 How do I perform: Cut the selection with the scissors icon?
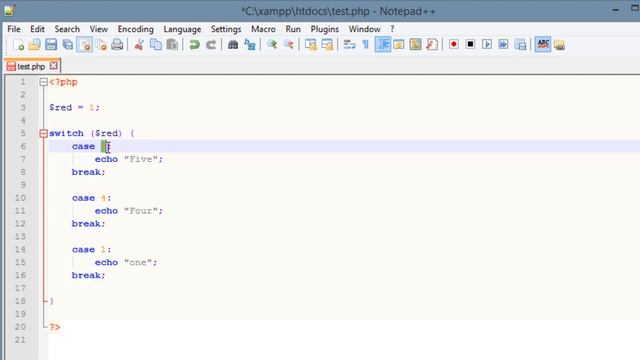click(x=139, y=44)
